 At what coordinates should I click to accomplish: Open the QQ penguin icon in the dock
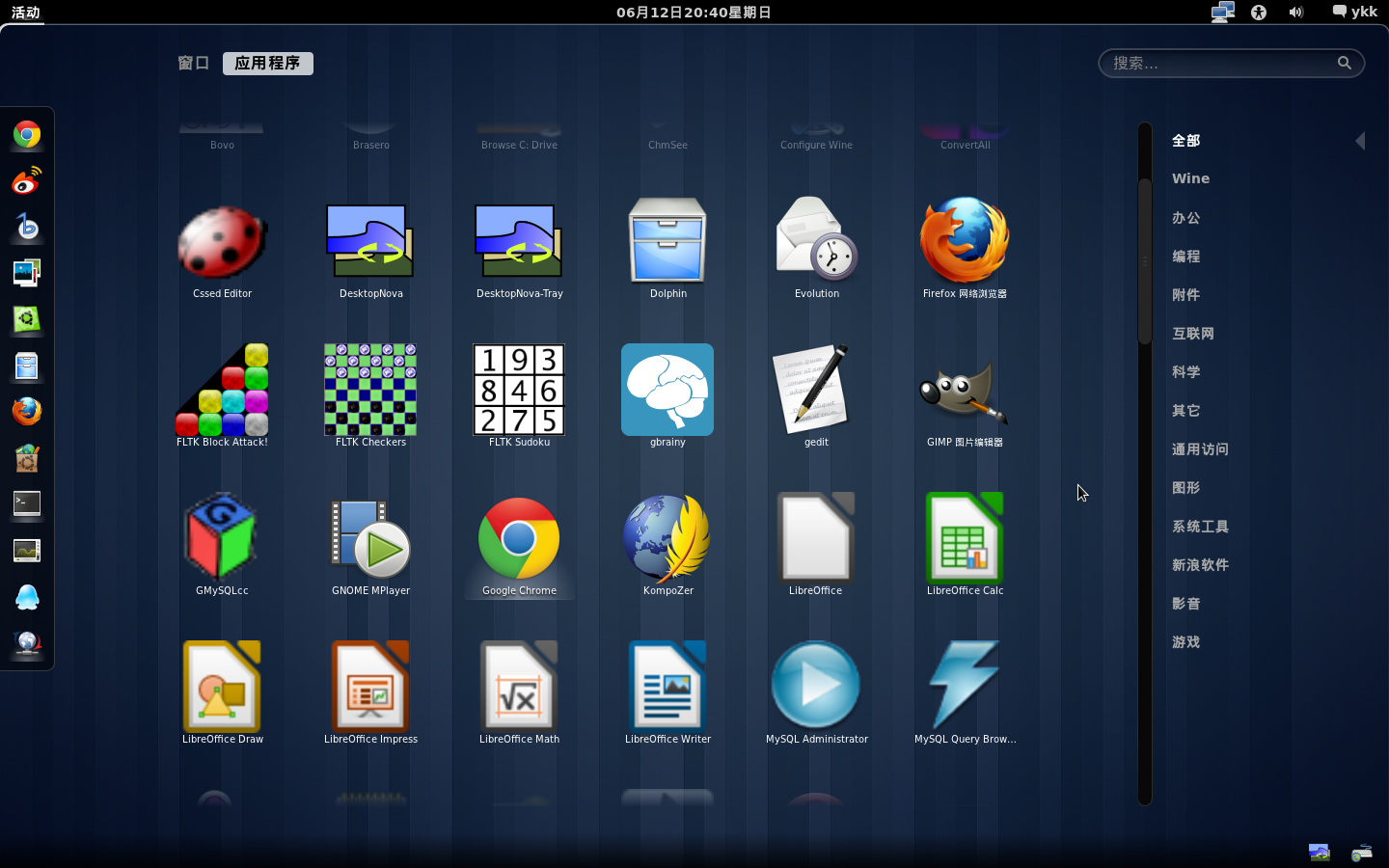point(27,597)
